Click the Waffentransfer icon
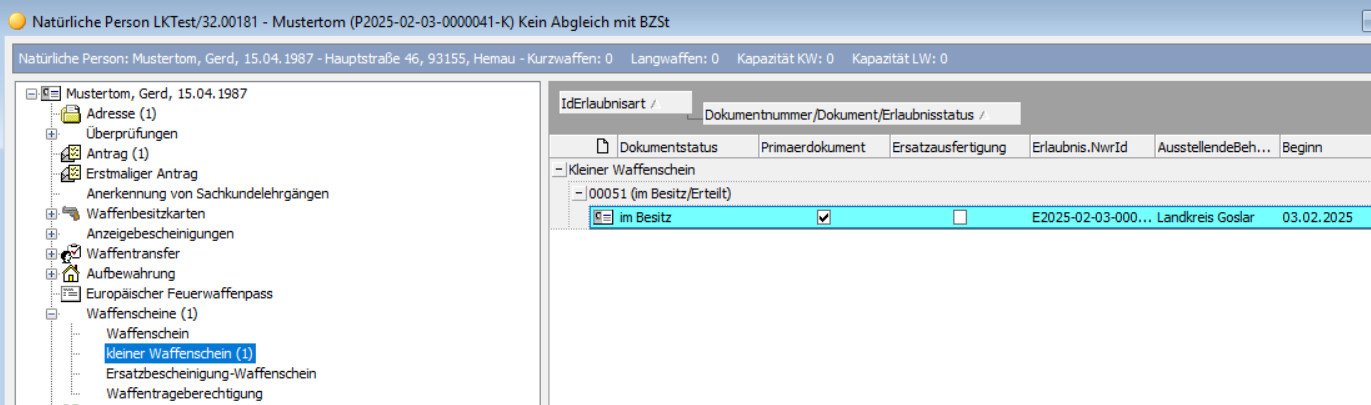 71,254
